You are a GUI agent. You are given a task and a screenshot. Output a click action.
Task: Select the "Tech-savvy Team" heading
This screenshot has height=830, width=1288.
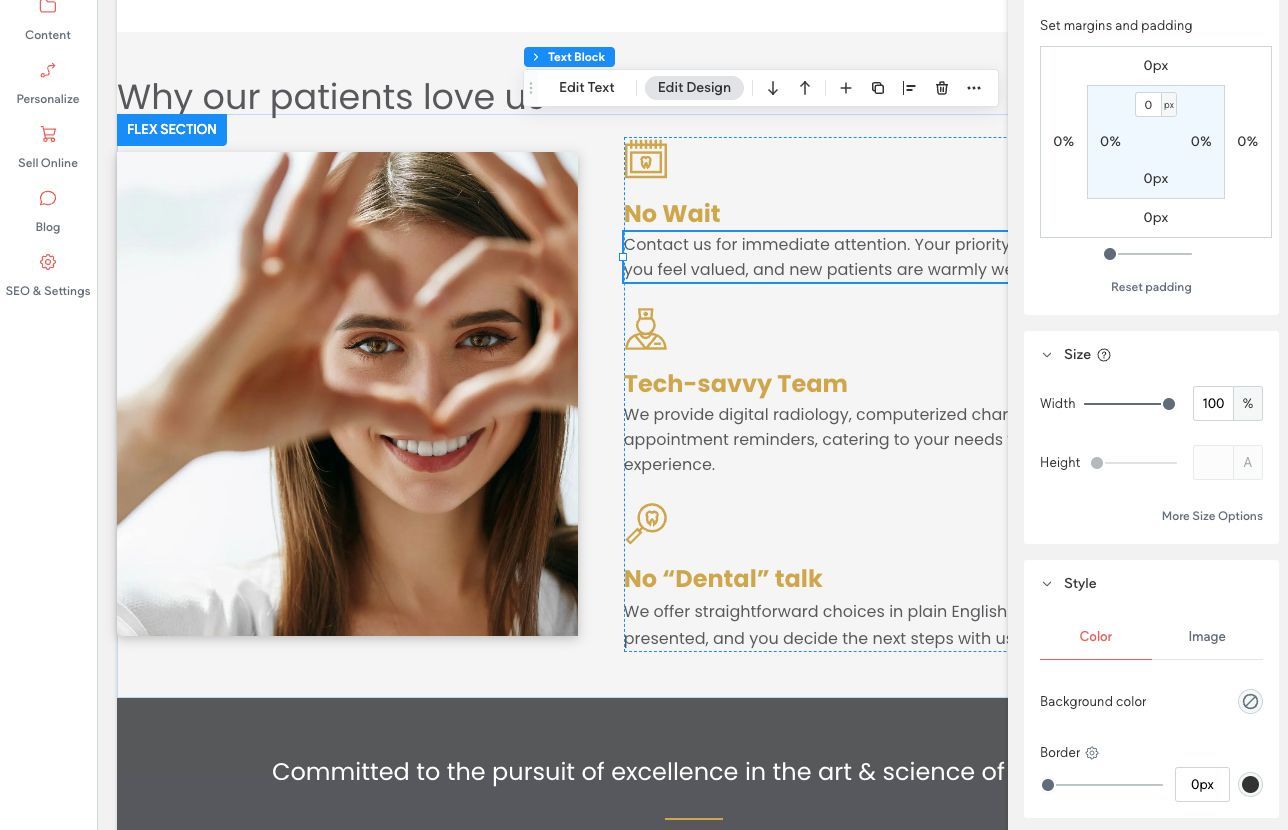tap(736, 384)
